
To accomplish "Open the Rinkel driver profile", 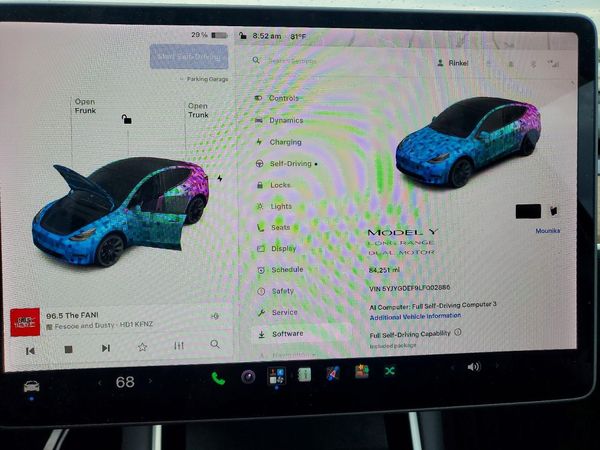I will pyautogui.click(x=453, y=63).
